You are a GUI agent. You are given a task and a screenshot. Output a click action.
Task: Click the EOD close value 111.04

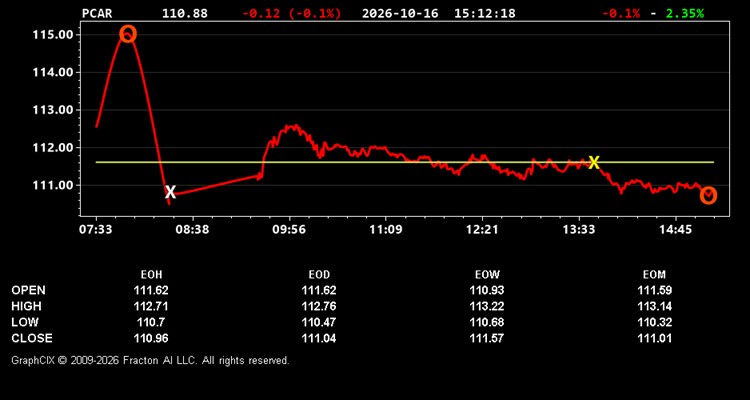(x=319, y=338)
